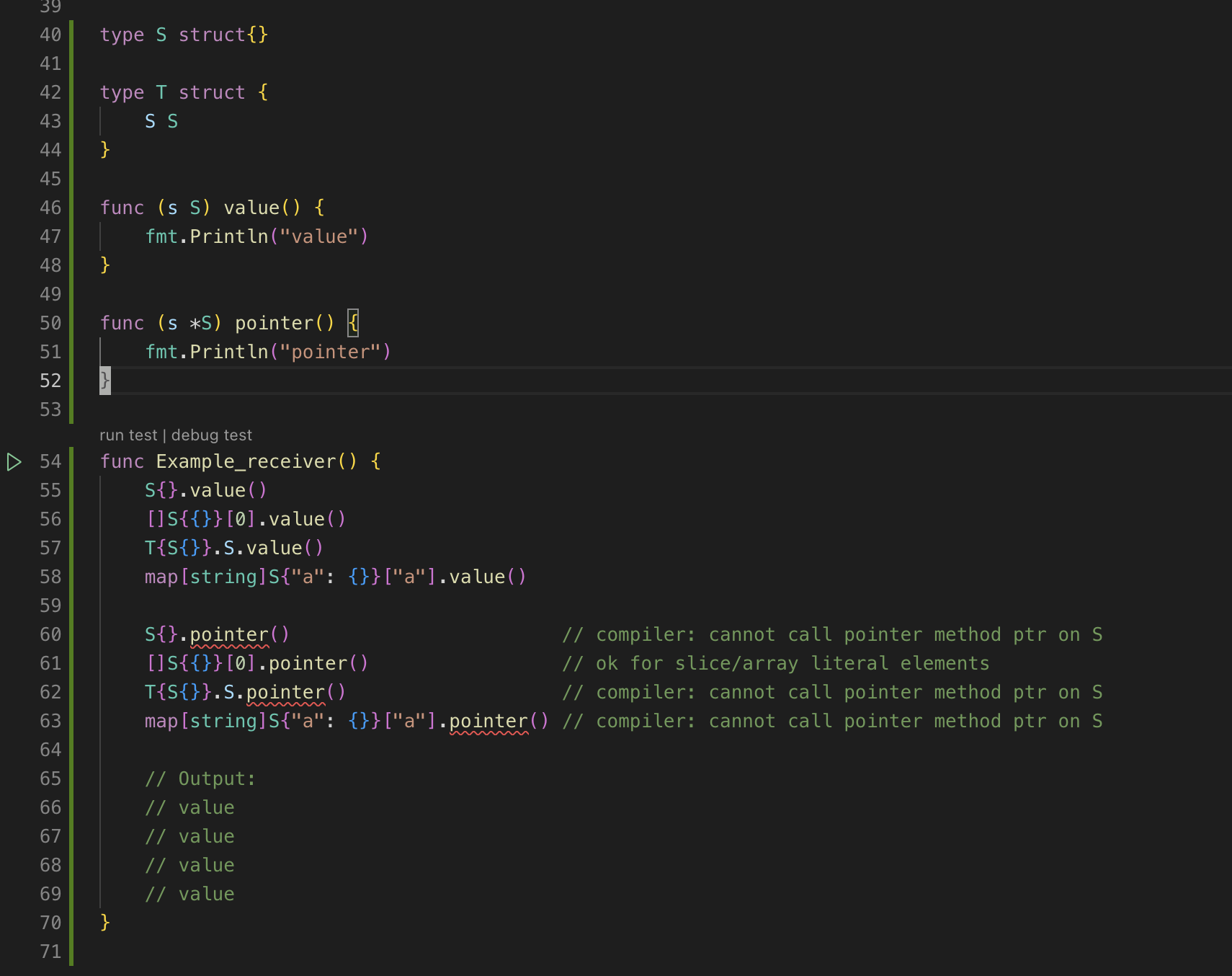Click the 'debug test' CodeLens link
This screenshot has height=976, width=1232.
coord(212,435)
